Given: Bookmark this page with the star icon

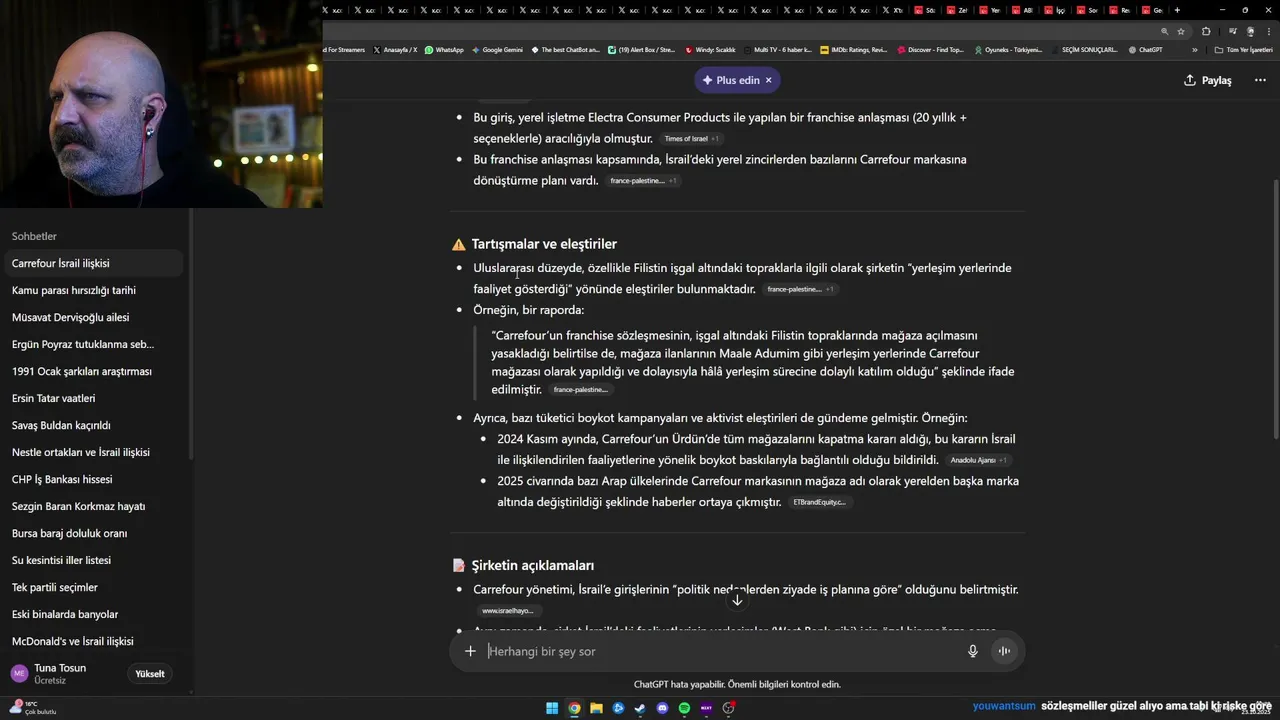Looking at the screenshot, I should pos(1181,31).
